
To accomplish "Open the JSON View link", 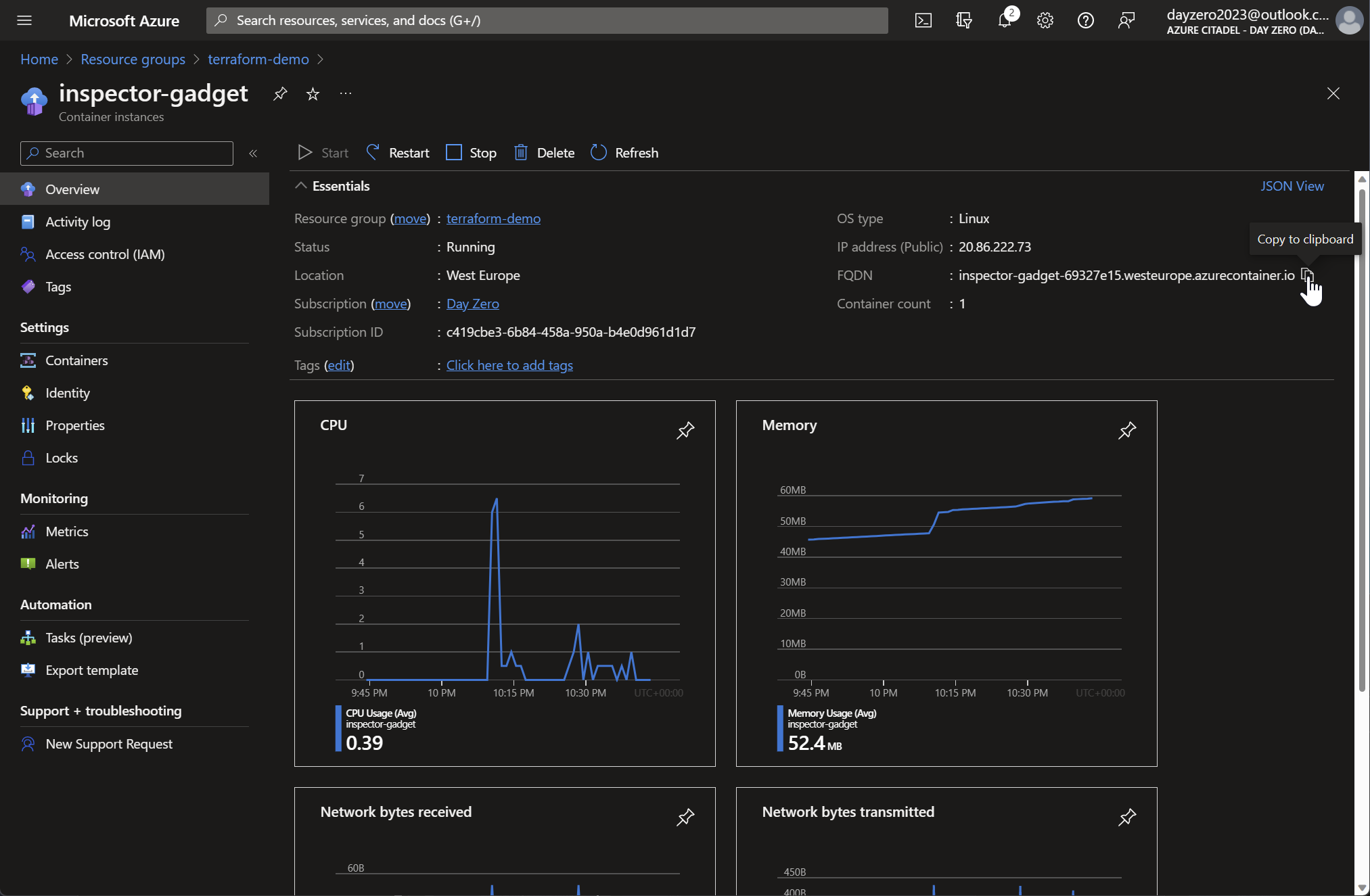I will 1292,186.
